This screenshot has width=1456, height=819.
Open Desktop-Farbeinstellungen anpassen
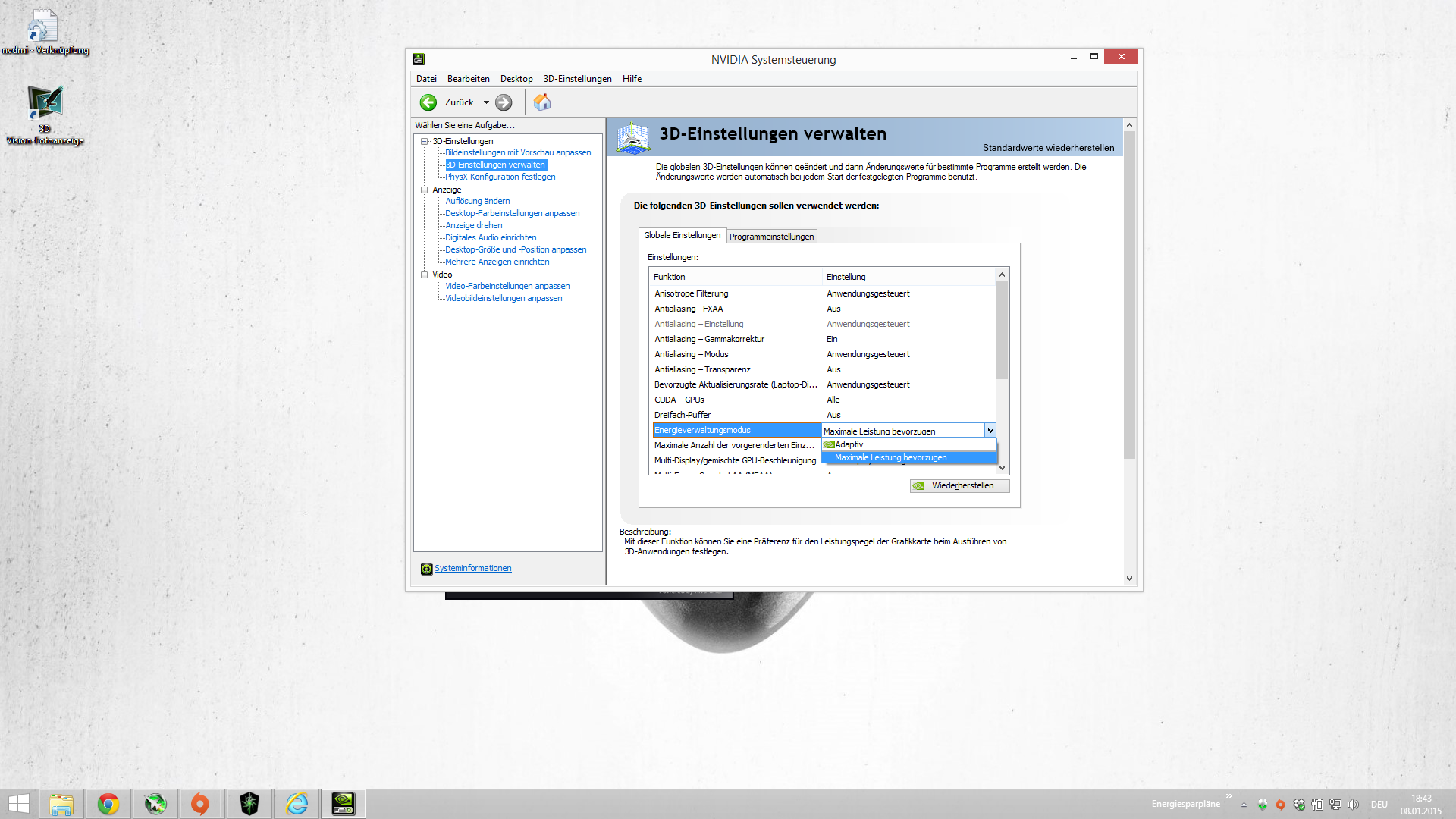click(513, 213)
